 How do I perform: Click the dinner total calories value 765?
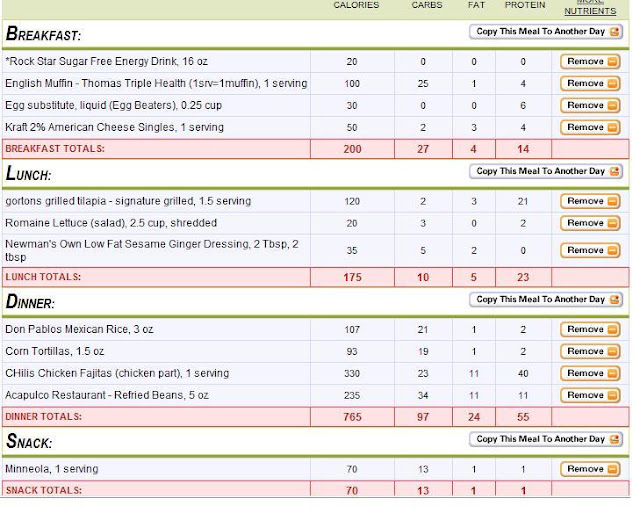click(x=352, y=417)
